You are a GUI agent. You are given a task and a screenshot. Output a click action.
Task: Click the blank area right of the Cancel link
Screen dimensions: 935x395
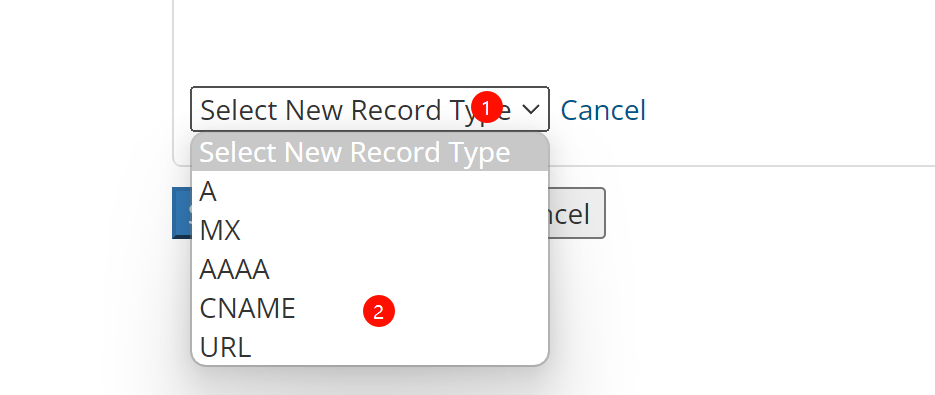pyautogui.click(x=787, y=110)
